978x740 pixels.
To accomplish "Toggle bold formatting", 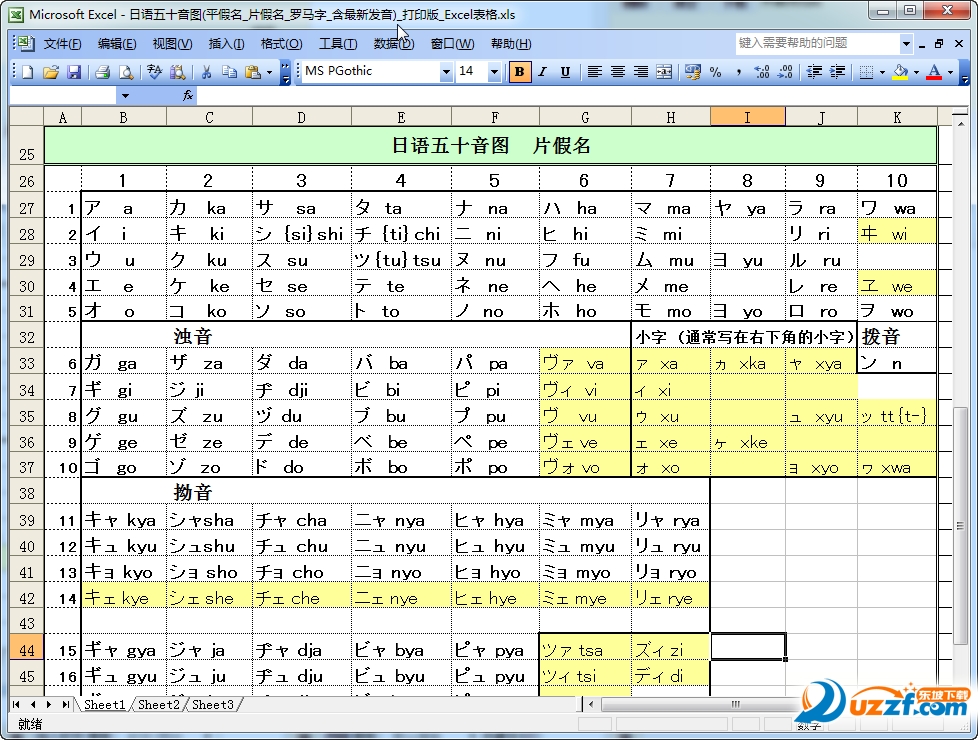I will click(x=519, y=72).
